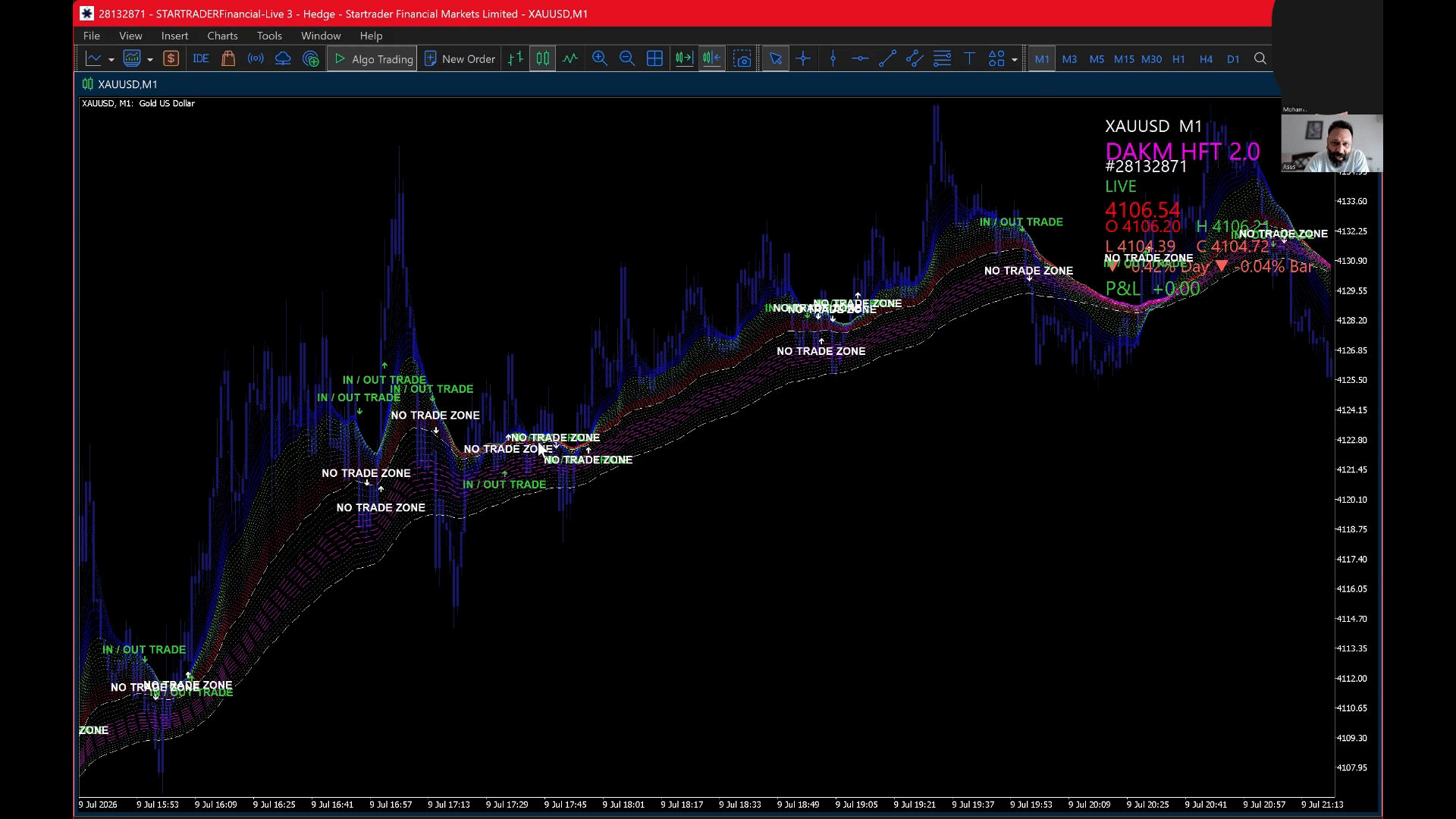
Task: Expand the chart type dropdown arrow
Action: coord(111,59)
